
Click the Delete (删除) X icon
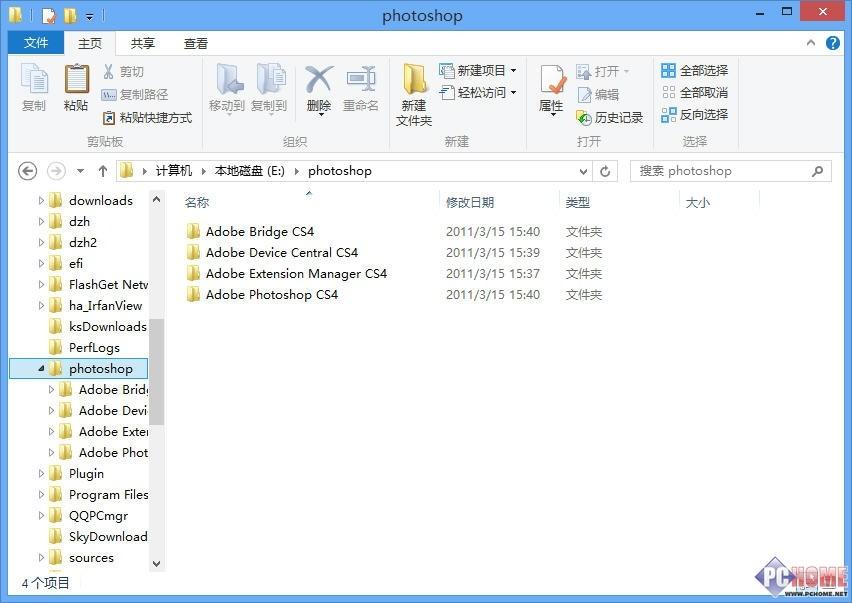[x=319, y=89]
